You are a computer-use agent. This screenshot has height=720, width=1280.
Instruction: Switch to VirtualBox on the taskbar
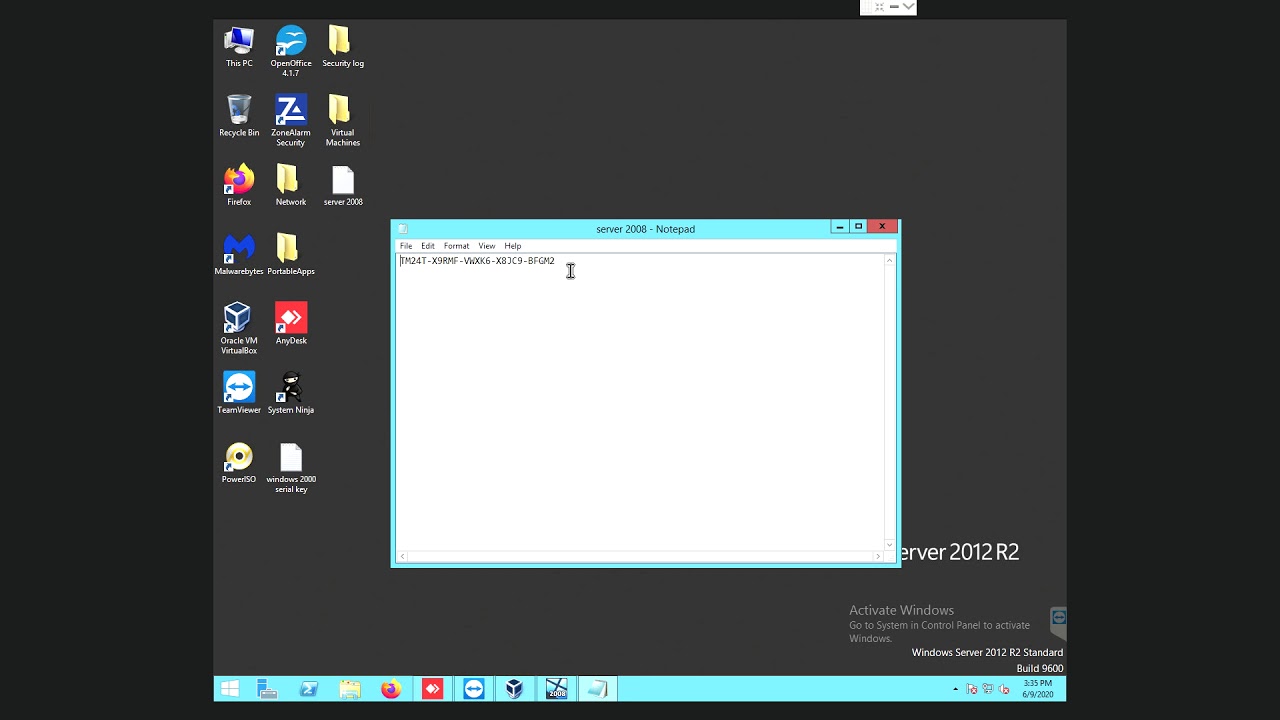514,689
